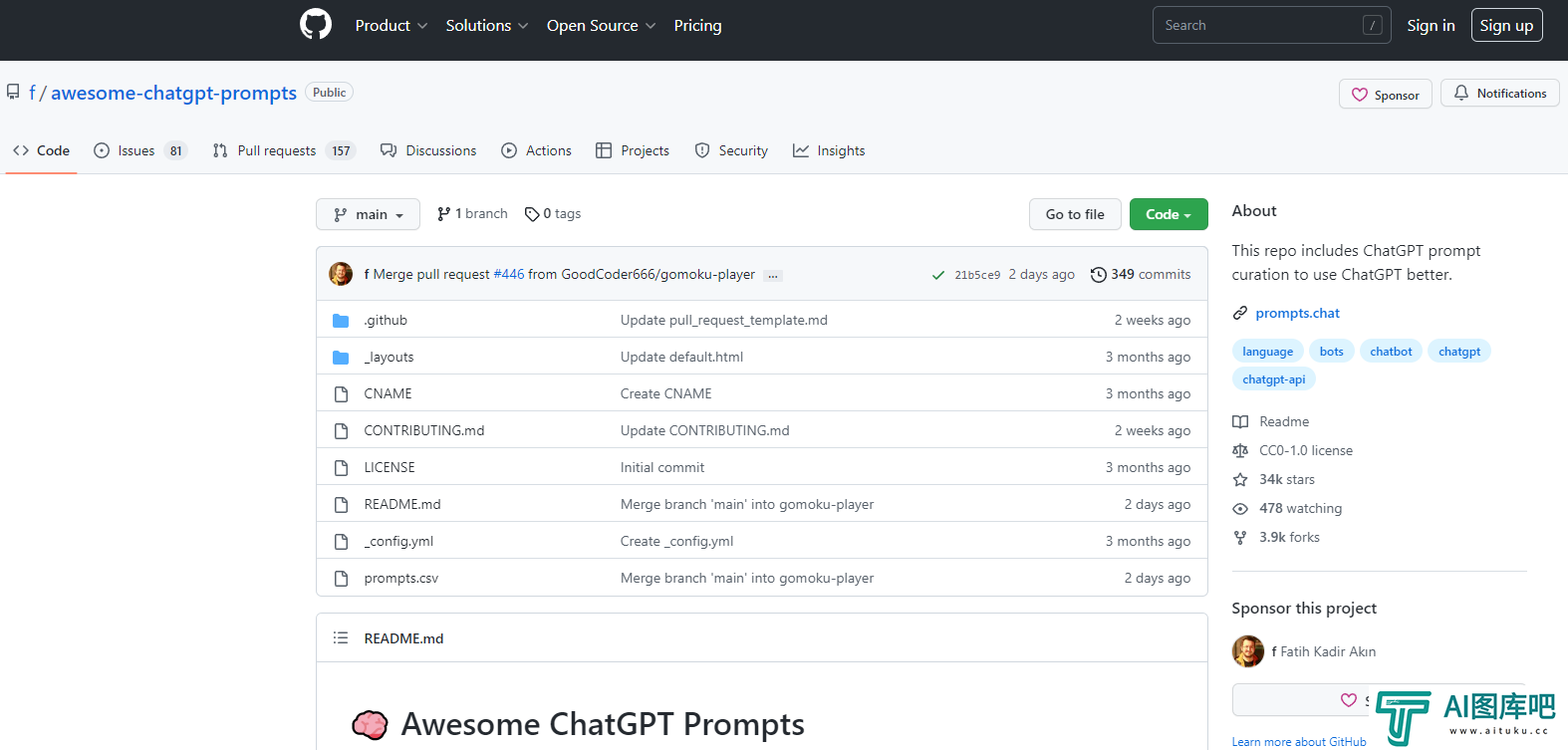Viewport: 1568px width, 750px height.
Task: Select the chatbot topic tag
Action: pyautogui.click(x=1391, y=352)
